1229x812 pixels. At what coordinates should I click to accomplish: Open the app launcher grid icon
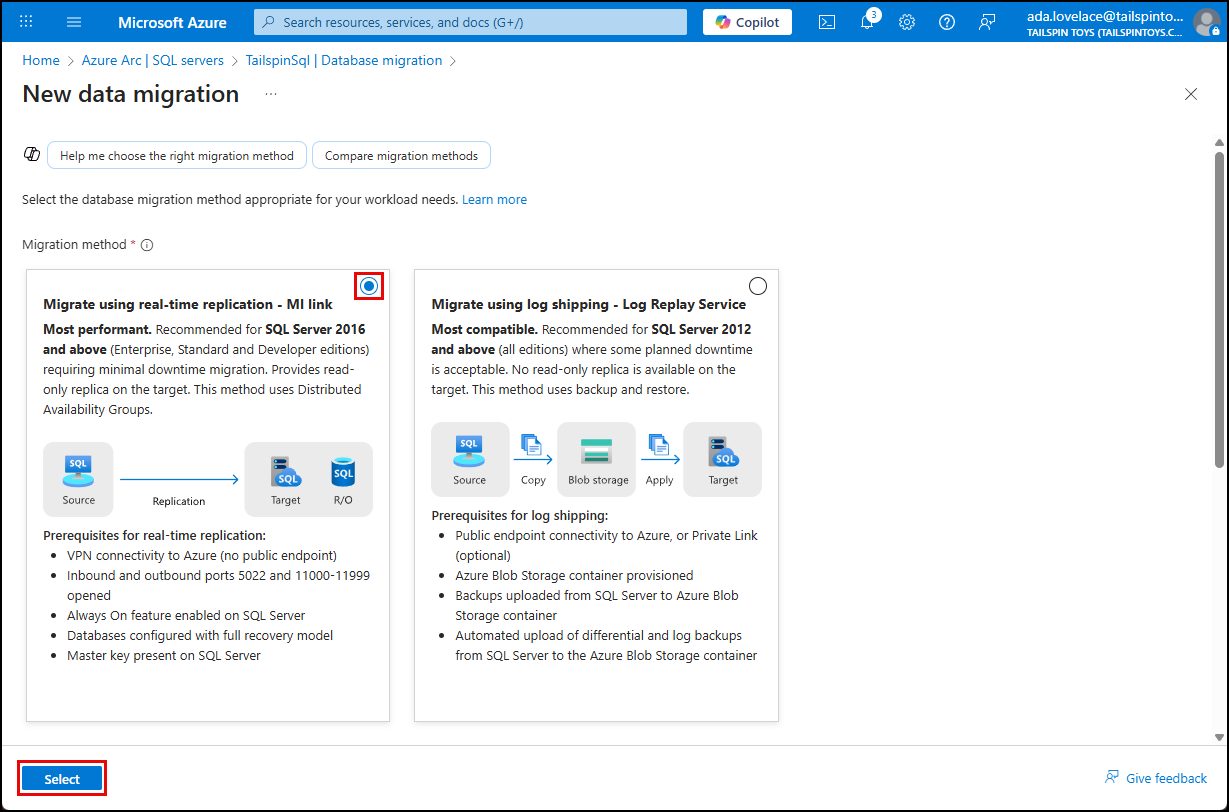click(x=25, y=21)
